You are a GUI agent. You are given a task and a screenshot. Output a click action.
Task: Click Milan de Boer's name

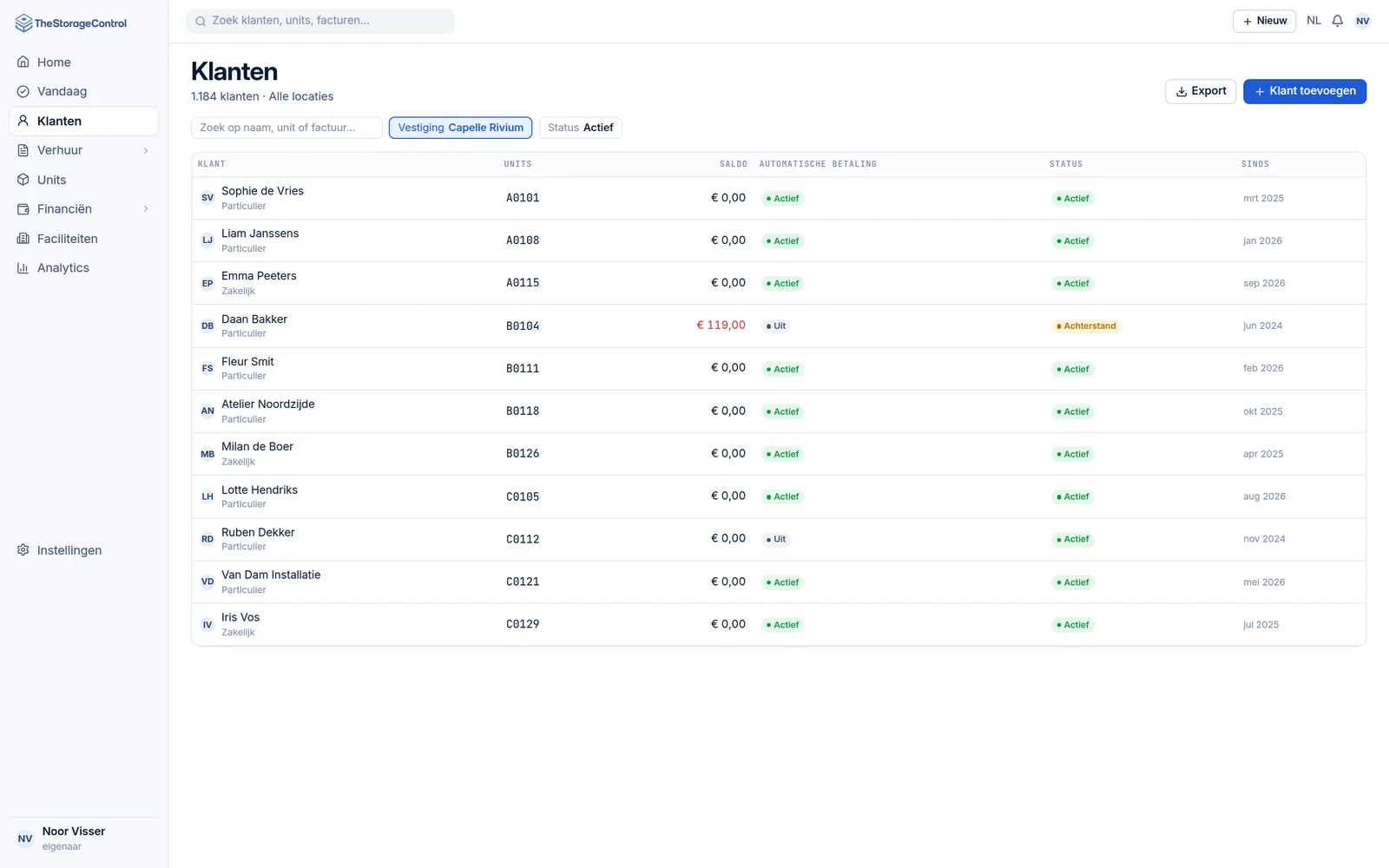coord(257,447)
